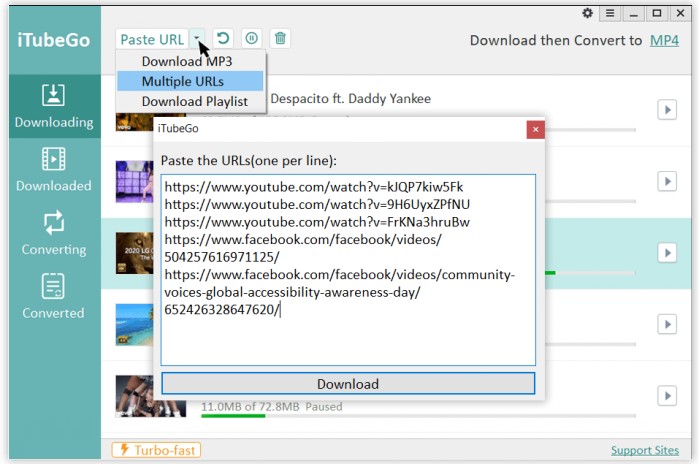Click the Paste URL button
This screenshot has height=464, width=699.
tap(152, 39)
